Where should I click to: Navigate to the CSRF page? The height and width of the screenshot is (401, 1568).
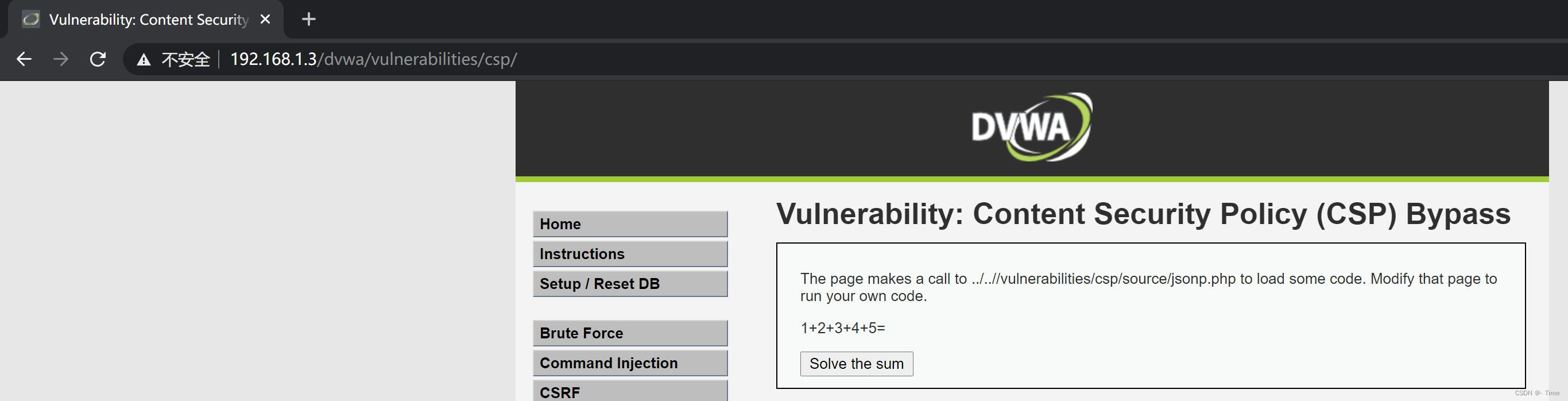(629, 391)
